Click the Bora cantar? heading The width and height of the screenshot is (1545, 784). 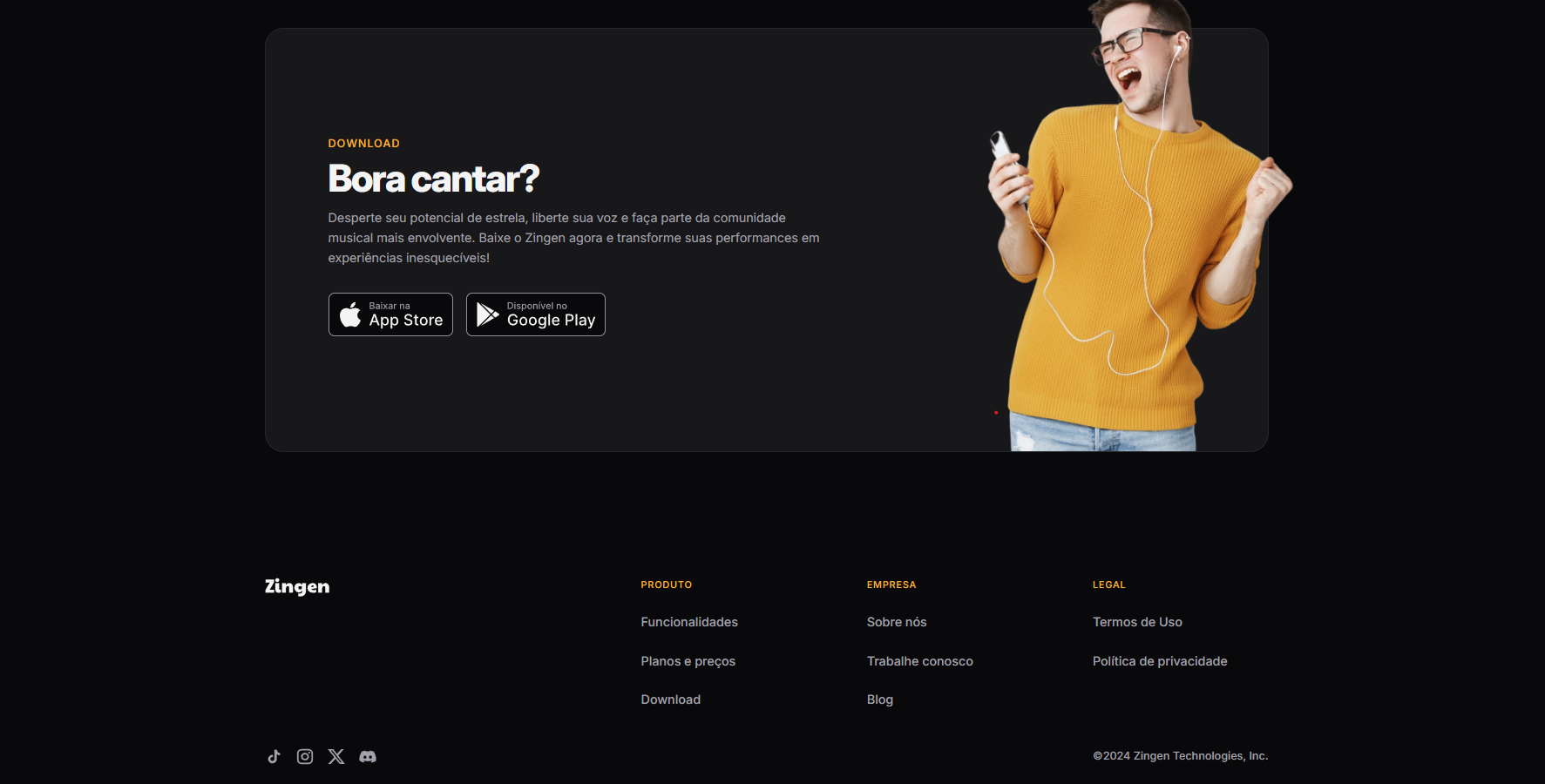[x=434, y=179]
